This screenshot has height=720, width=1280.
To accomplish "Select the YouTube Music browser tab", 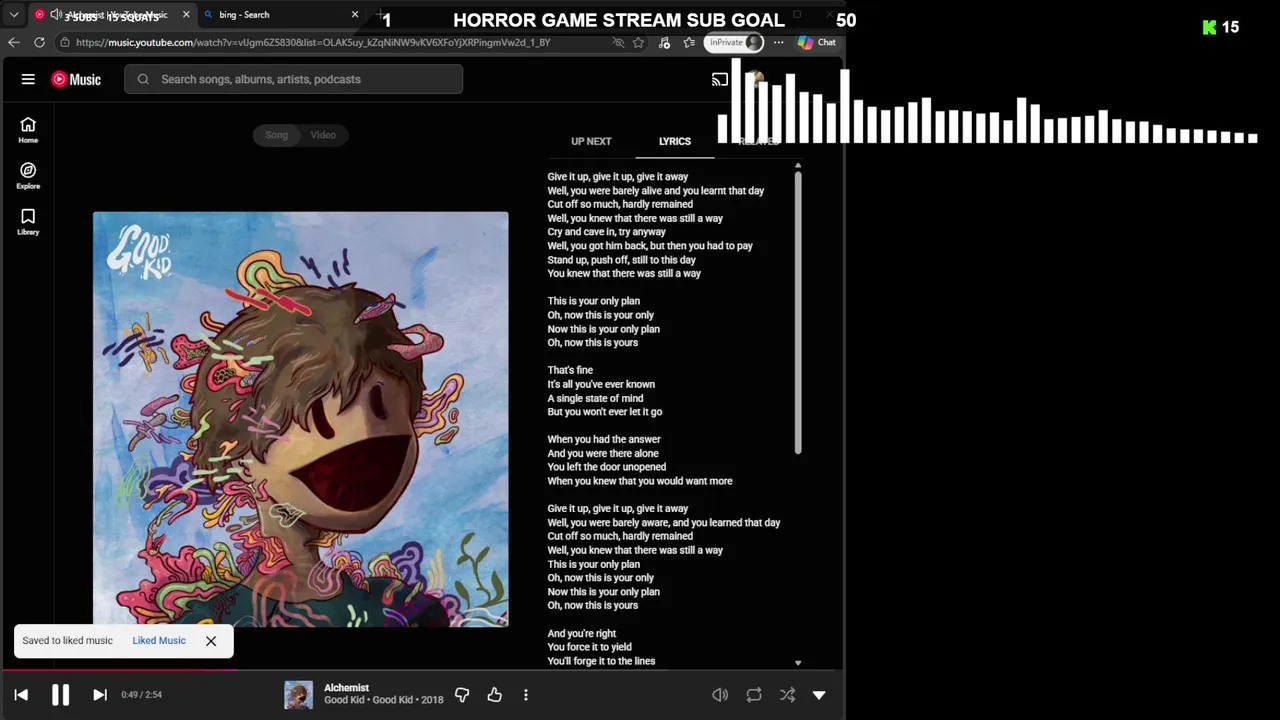I will [x=110, y=15].
